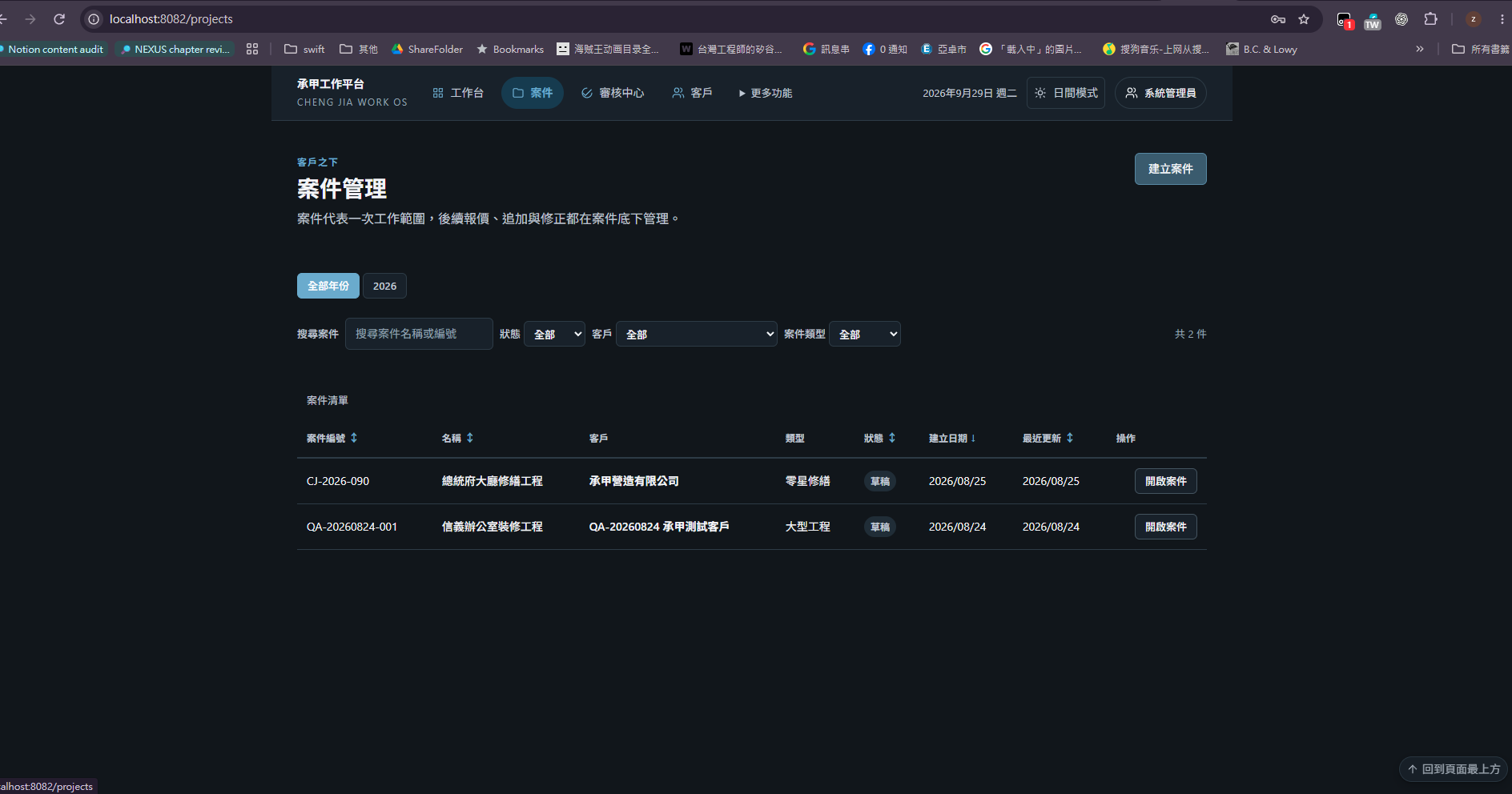Click the 草稿 status badge in CJ-2026-090 row
Screen dimensions: 1512x794
coord(880,481)
